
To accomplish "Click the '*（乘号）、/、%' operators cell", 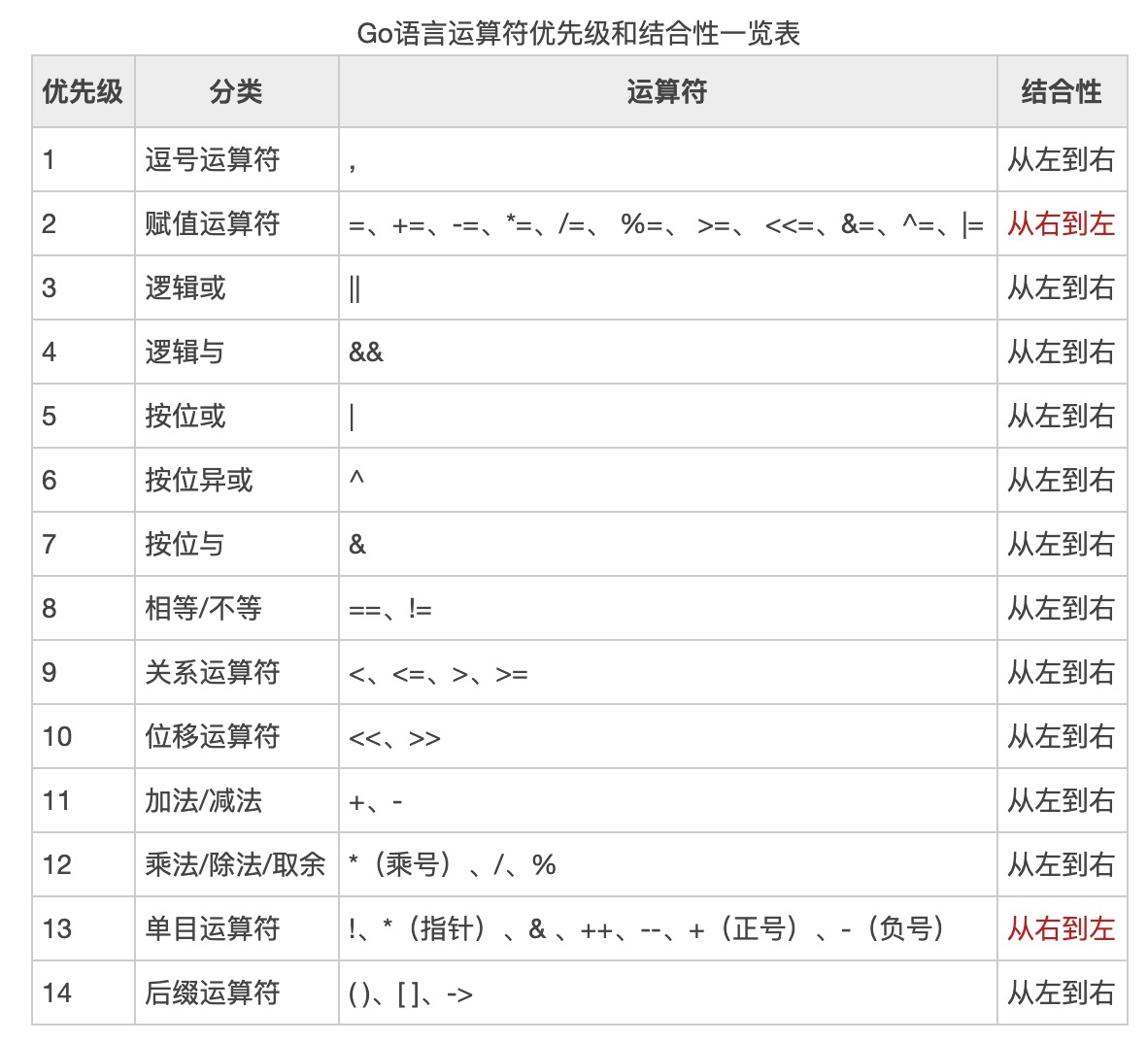I will (x=667, y=864).
